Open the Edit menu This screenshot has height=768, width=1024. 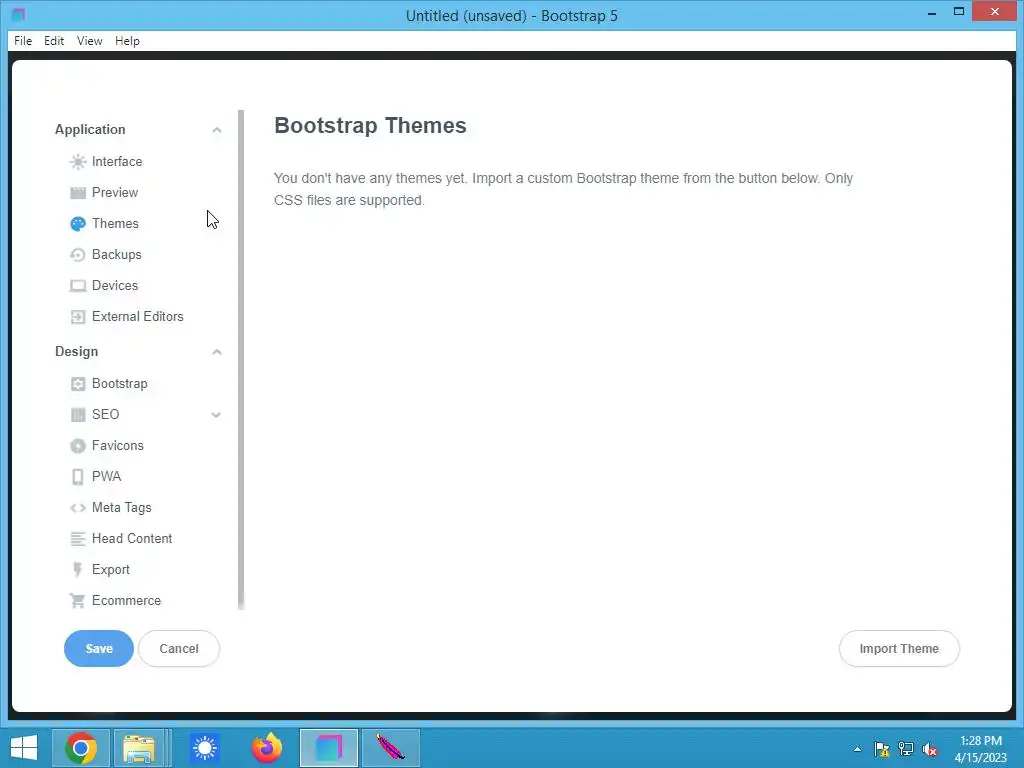pyautogui.click(x=54, y=40)
